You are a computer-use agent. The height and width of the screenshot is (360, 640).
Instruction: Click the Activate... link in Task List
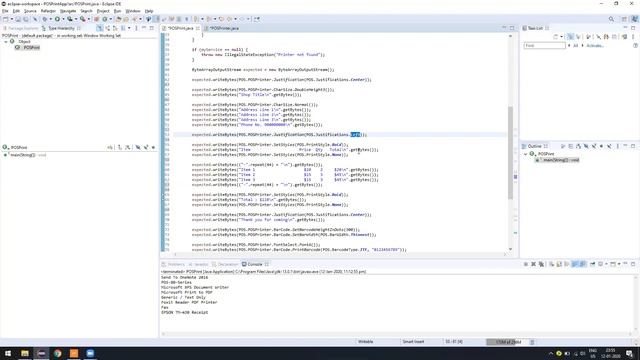pyautogui.click(x=595, y=46)
